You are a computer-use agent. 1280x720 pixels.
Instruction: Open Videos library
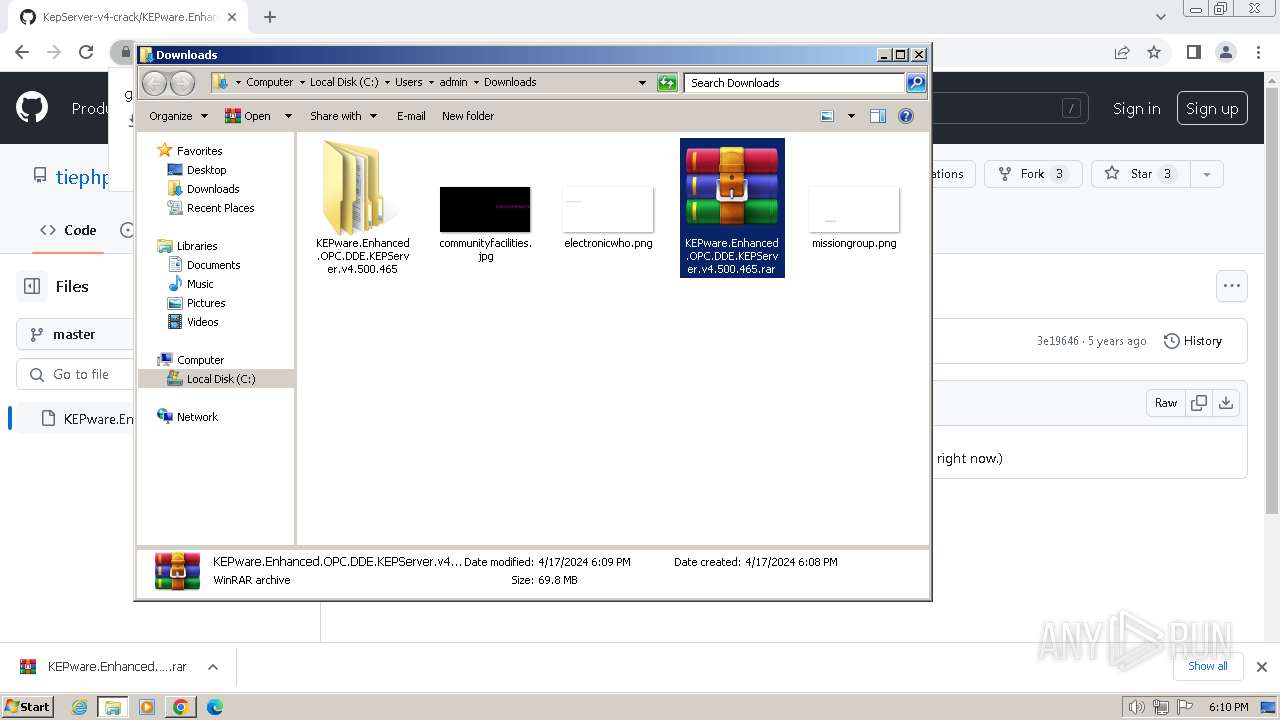tap(202, 322)
